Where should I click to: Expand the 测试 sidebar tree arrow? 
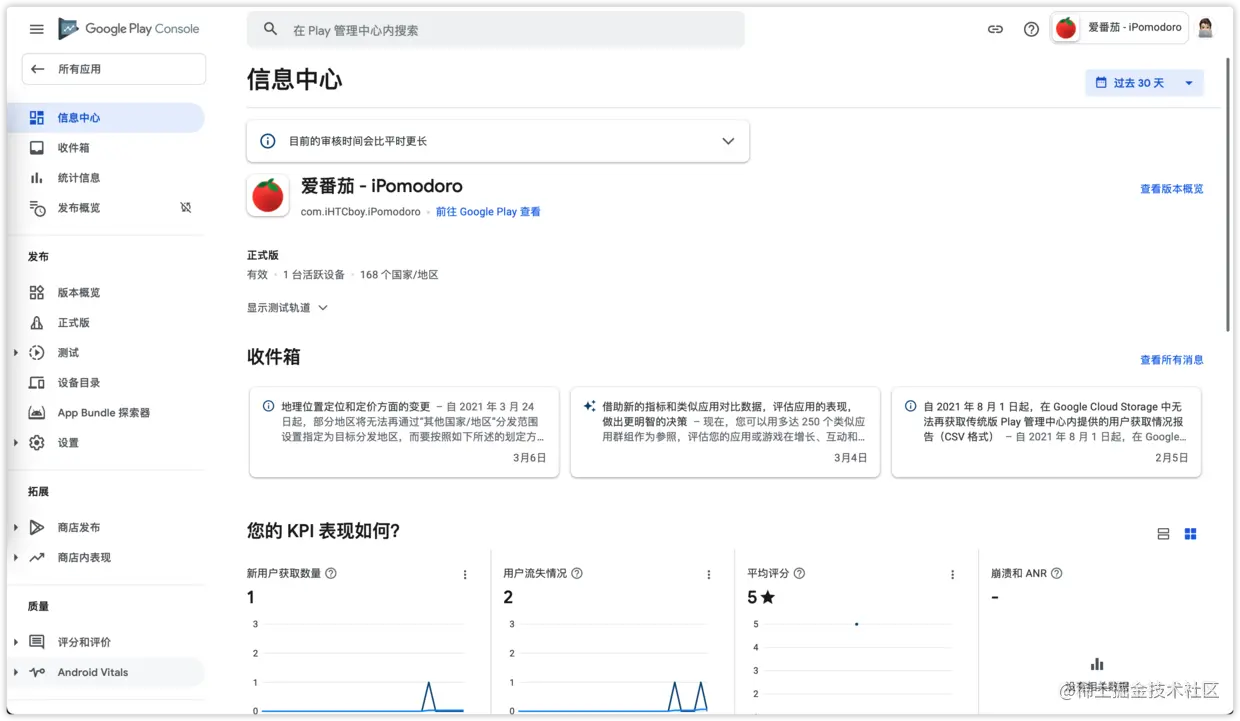(x=16, y=353)
